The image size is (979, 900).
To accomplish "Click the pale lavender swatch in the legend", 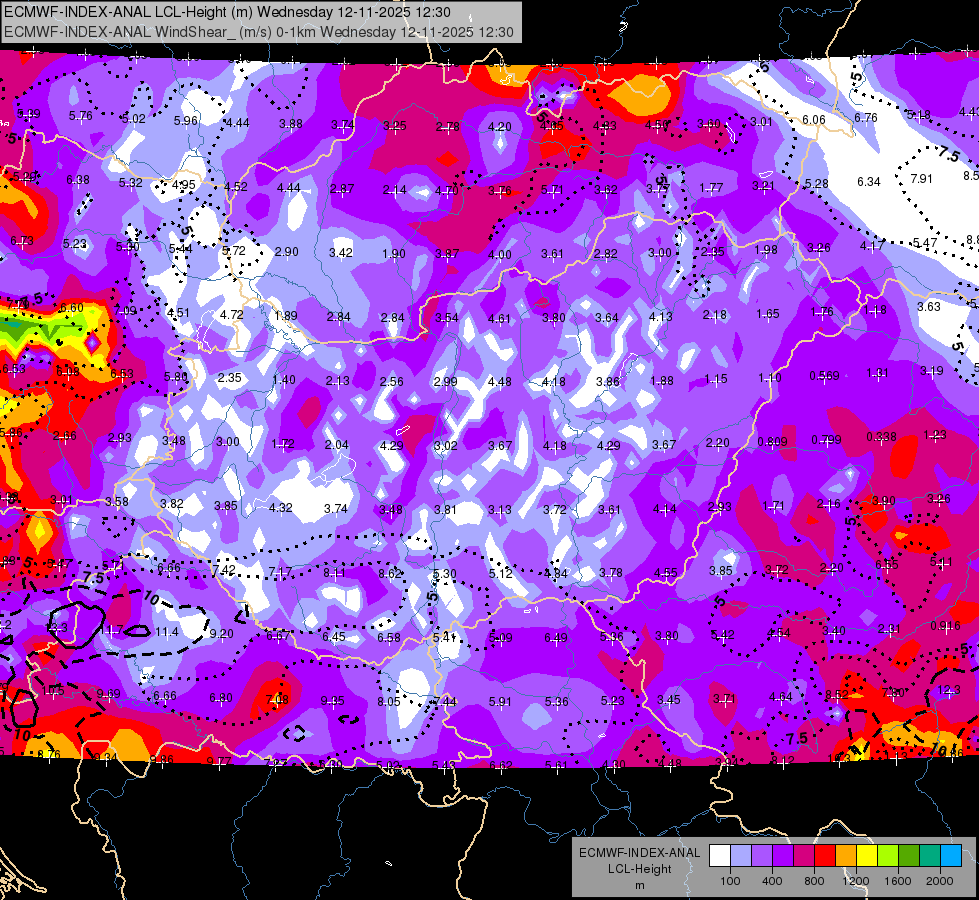I will 741,855.
